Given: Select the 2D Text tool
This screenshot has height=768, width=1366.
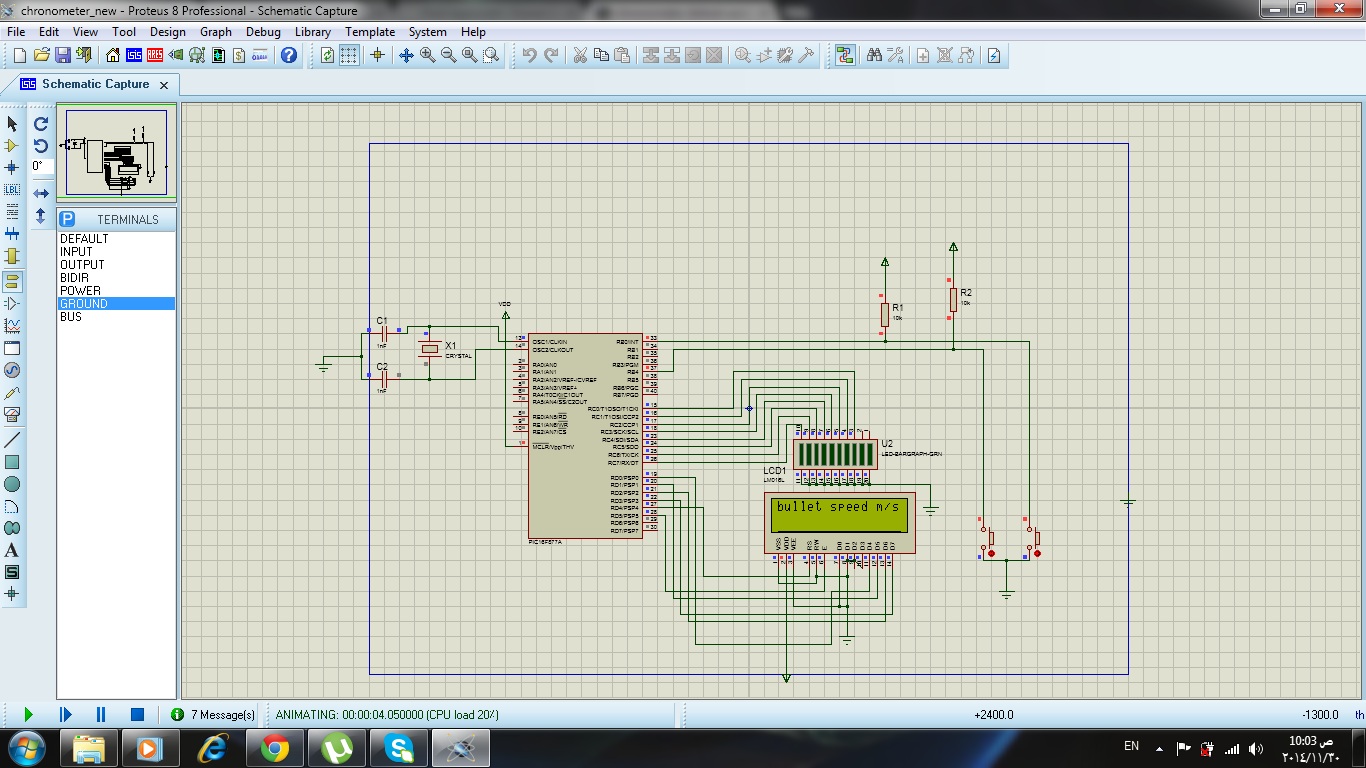Looking at the screenshot, I should (x=12, y=550).
